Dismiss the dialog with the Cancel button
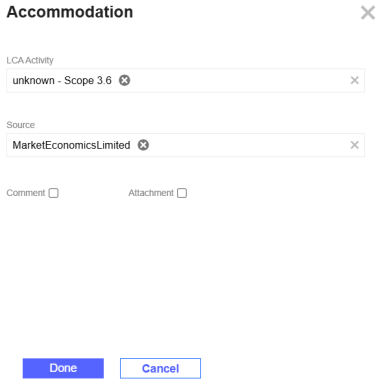Screen dimensions: 380x392 click(160, 368)
